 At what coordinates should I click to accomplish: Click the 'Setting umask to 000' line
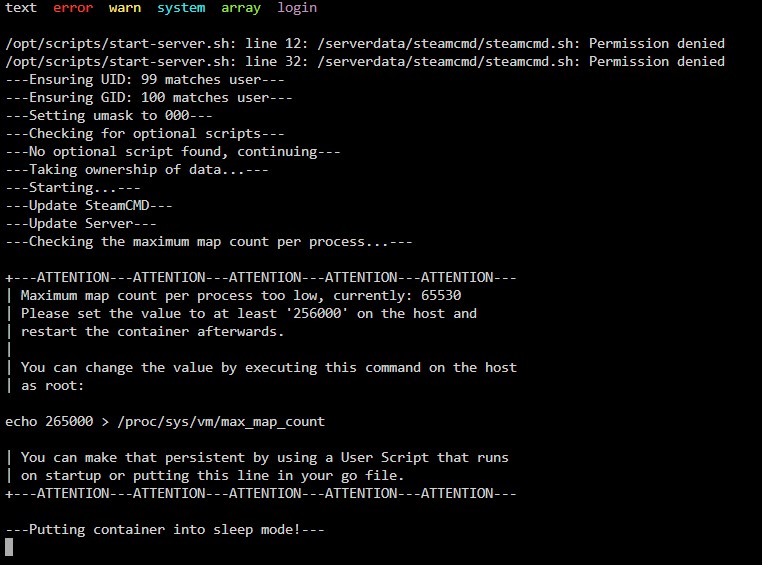(x=109, y=115)
